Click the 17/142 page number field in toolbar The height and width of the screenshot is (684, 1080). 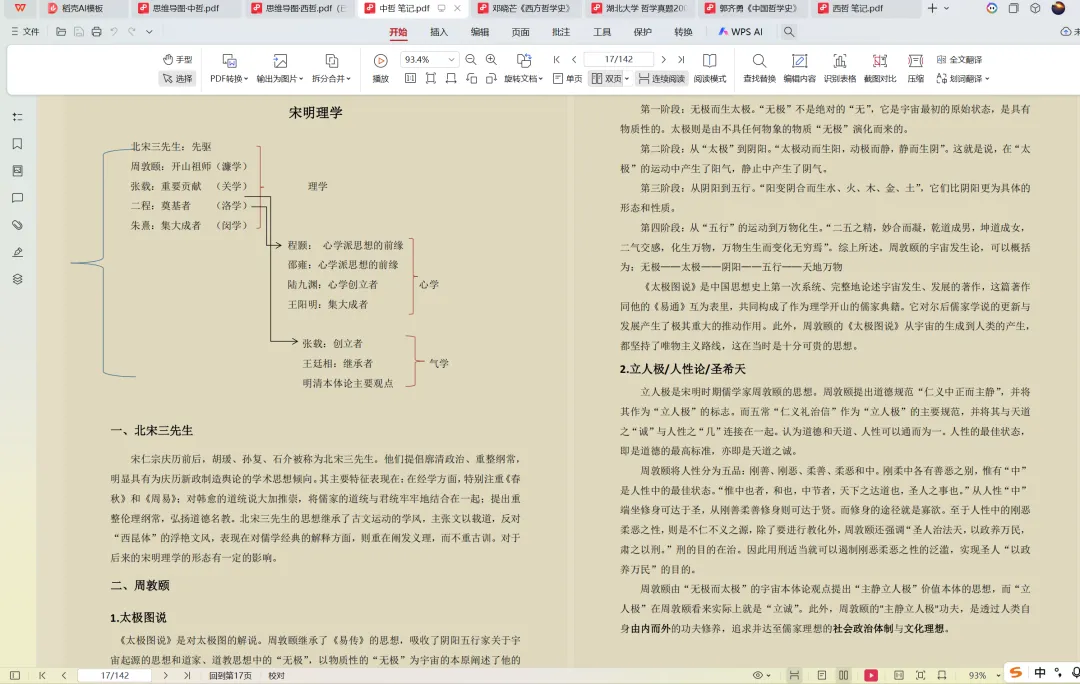coord(619,60)
